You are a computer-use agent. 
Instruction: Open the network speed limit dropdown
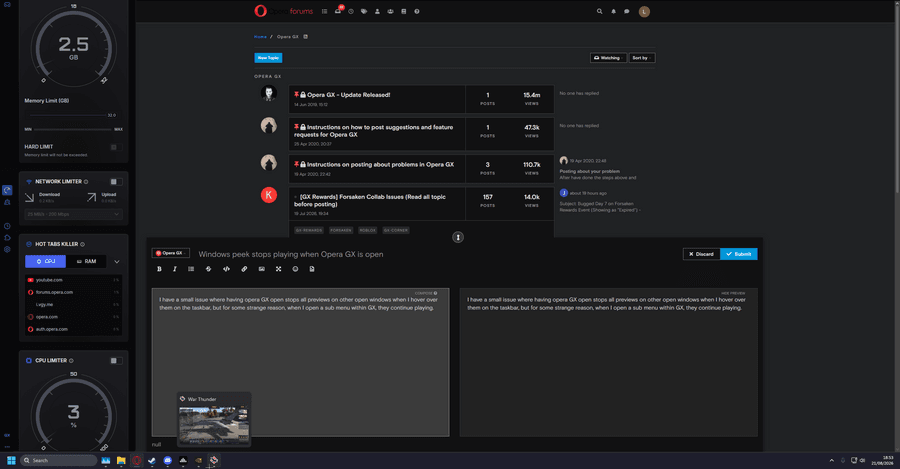pyautogui.click(x=73, y=214)
